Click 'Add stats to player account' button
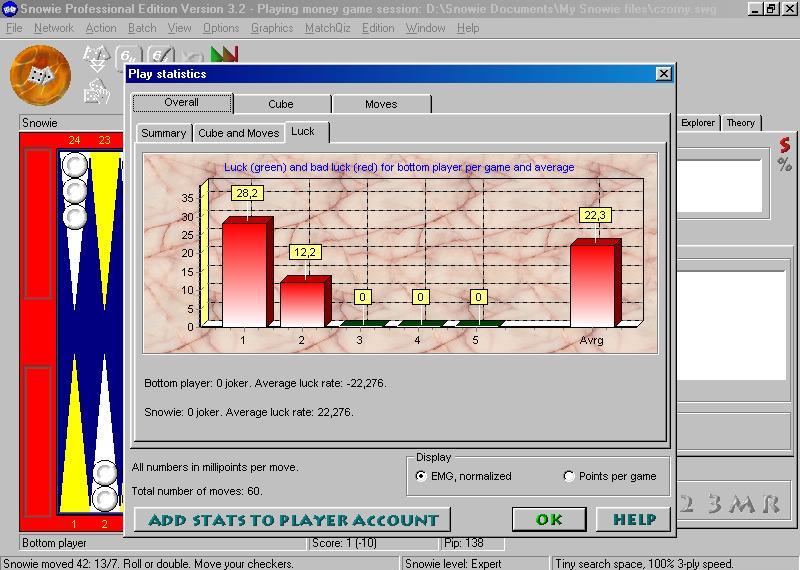Image resolution: width=800 pixels, height=570 pixels. click(x=292, y=520)
